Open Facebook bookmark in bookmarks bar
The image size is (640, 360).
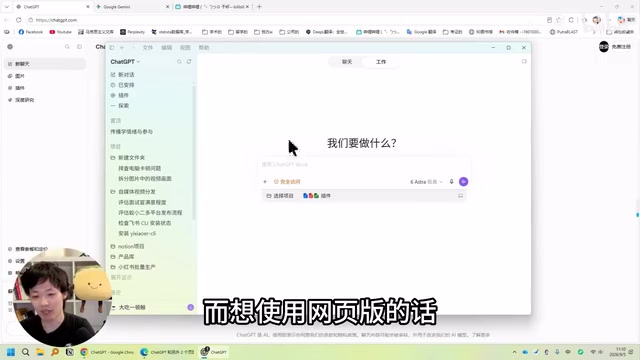coord(31,32)
